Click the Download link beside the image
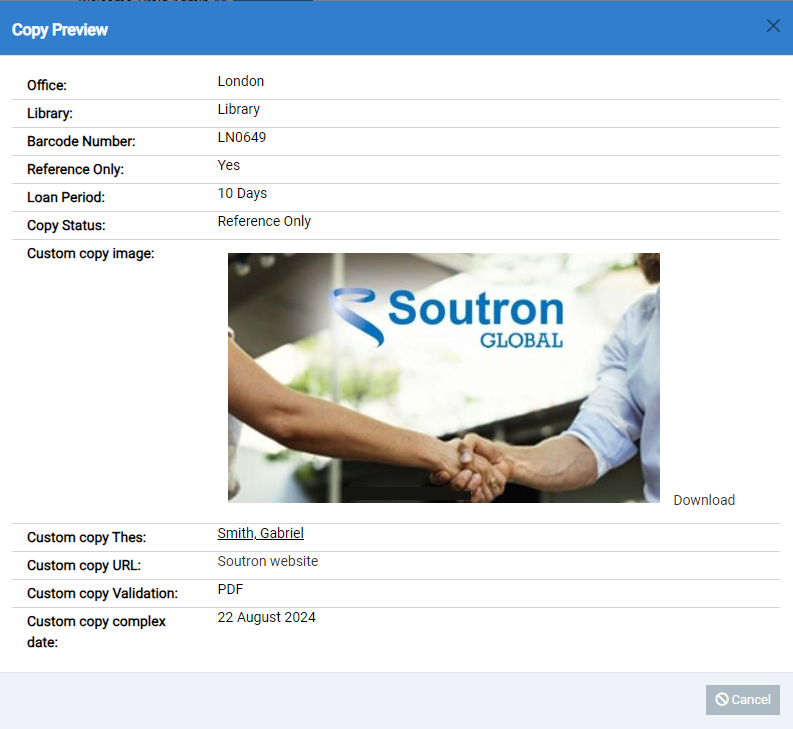793x729 pixels. click(x=704, y=500)
